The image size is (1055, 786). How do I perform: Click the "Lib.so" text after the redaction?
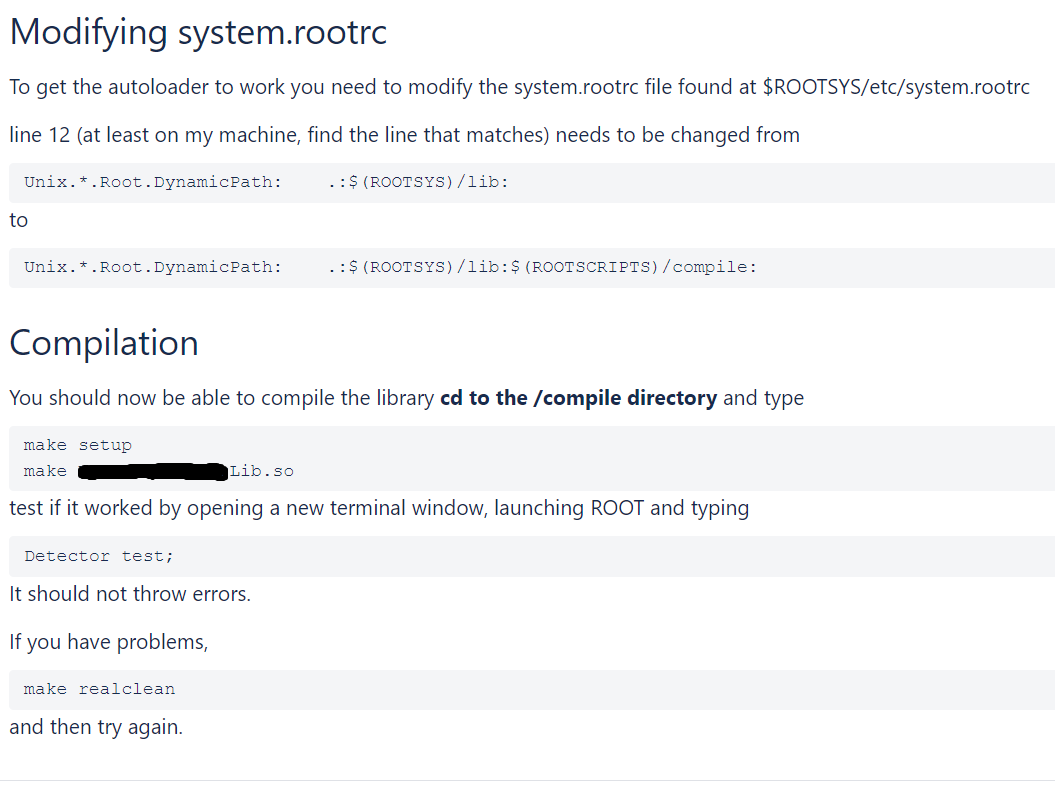click(x=262, y=471)
